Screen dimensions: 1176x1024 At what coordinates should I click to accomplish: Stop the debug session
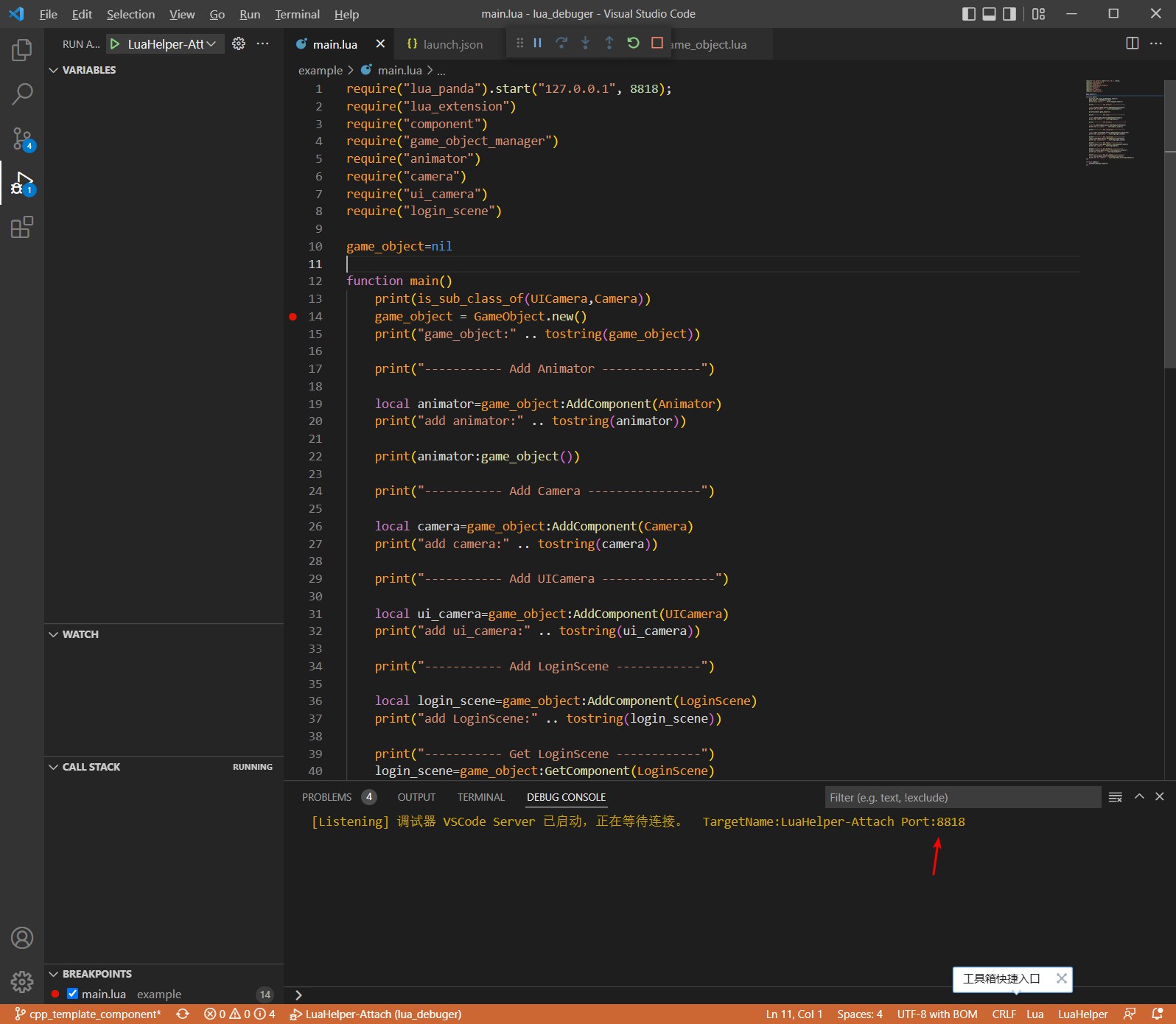(x=657, y=43)
